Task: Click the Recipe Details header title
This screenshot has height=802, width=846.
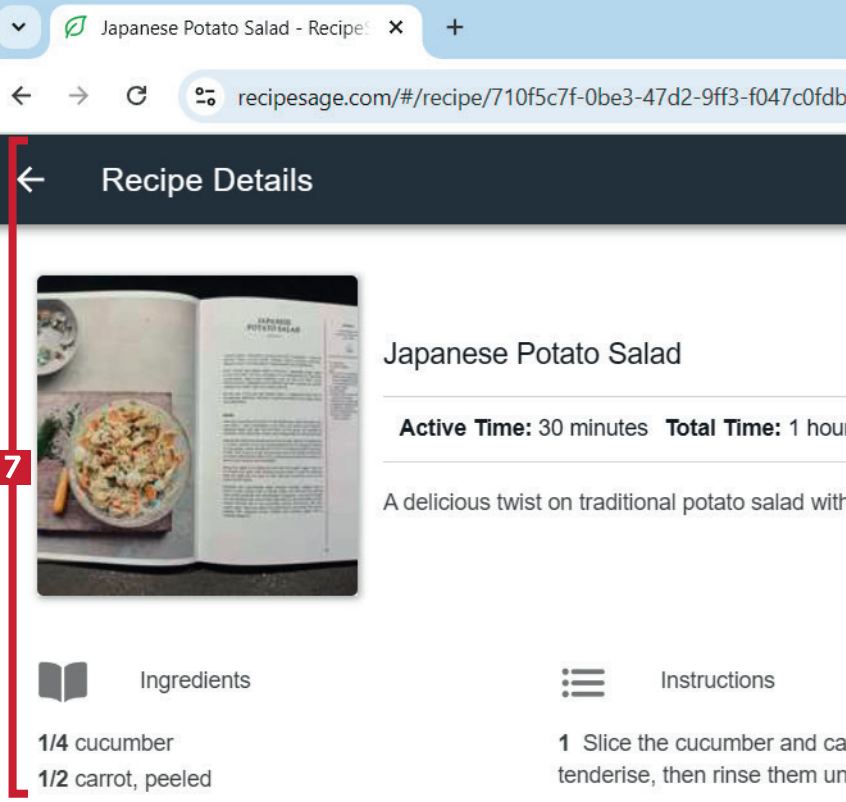Action: point(207,180)
